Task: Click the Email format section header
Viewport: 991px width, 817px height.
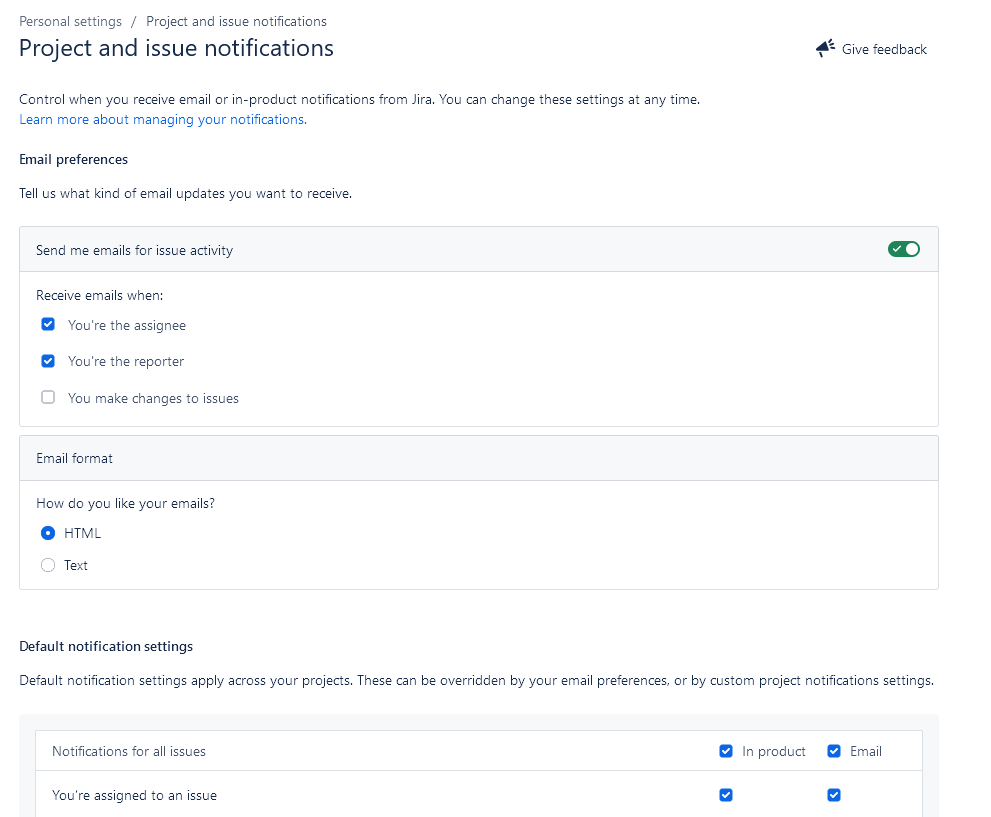Action: [x=479, y=458]
